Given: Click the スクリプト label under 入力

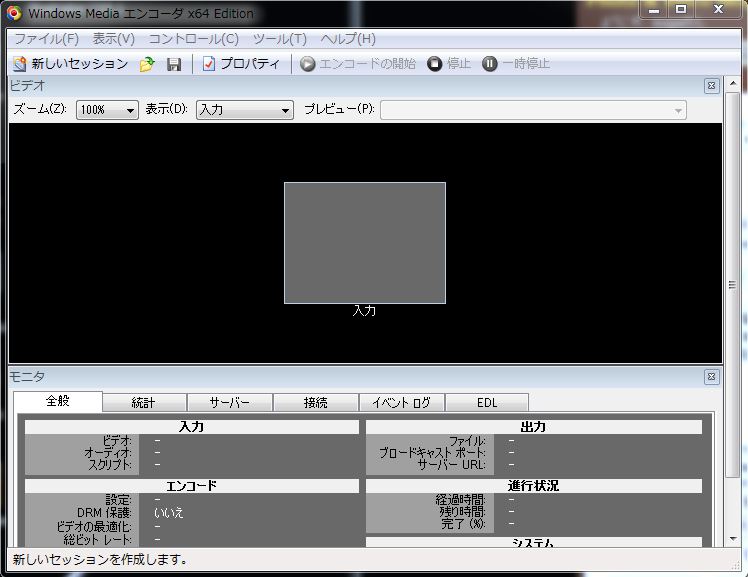Looking at the screenshot, I should coord(109,464).
